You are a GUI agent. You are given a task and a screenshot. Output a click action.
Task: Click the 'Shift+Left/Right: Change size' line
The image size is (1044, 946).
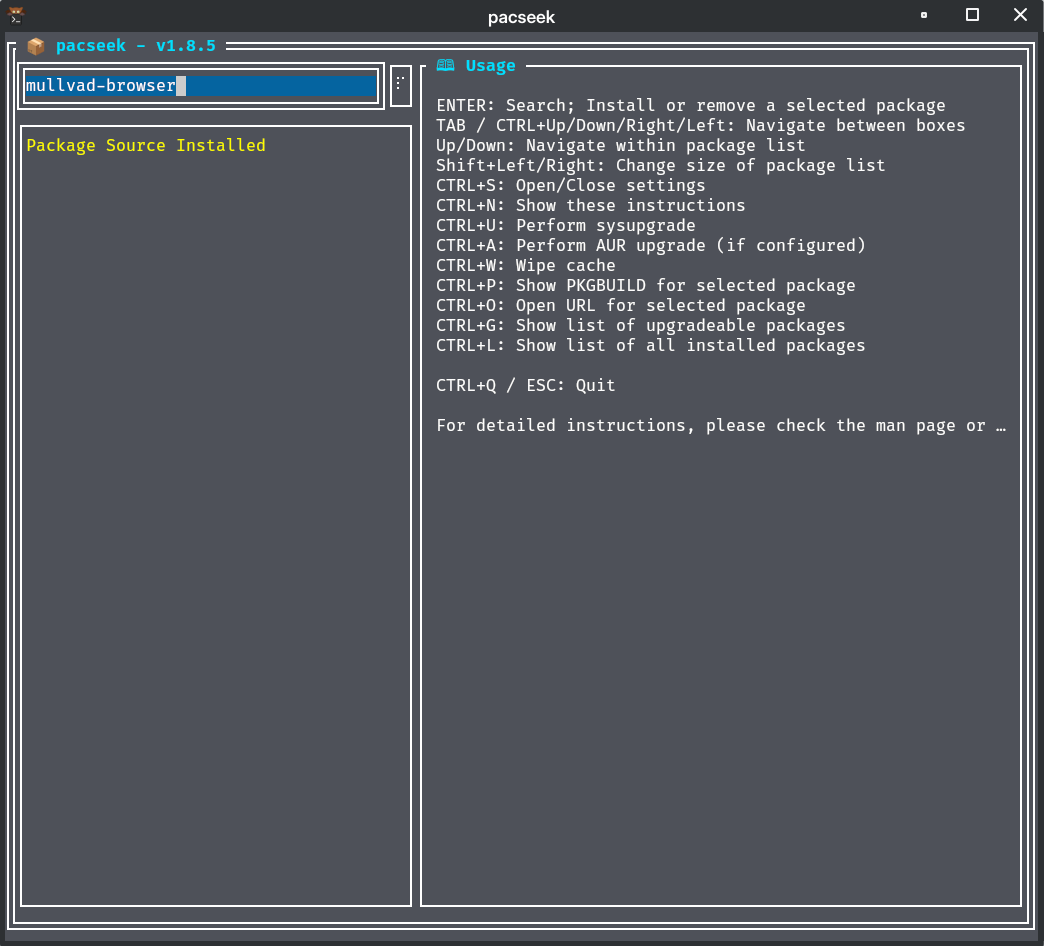click(x=660, y=165)
